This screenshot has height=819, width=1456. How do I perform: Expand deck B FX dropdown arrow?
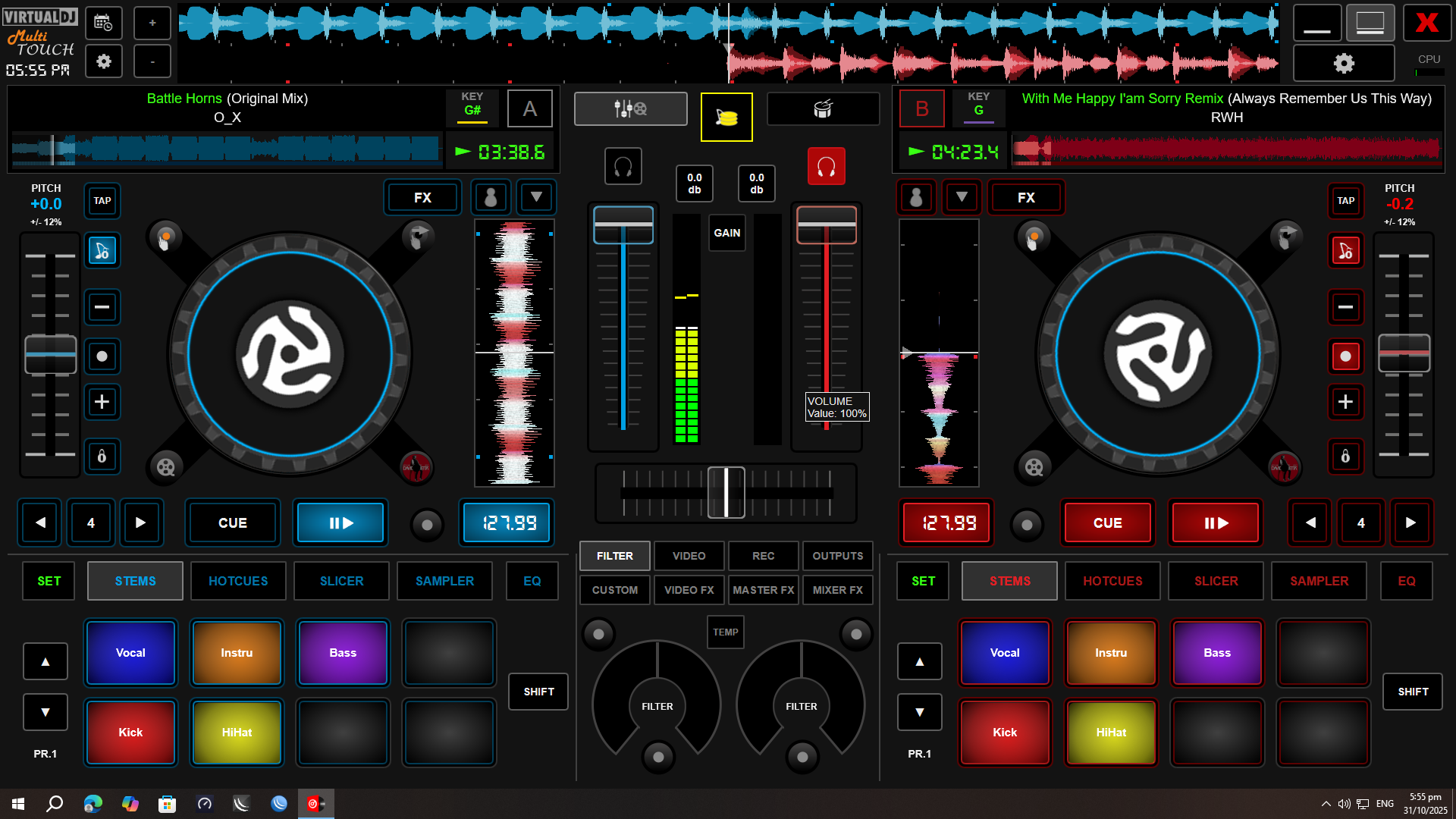961,197
